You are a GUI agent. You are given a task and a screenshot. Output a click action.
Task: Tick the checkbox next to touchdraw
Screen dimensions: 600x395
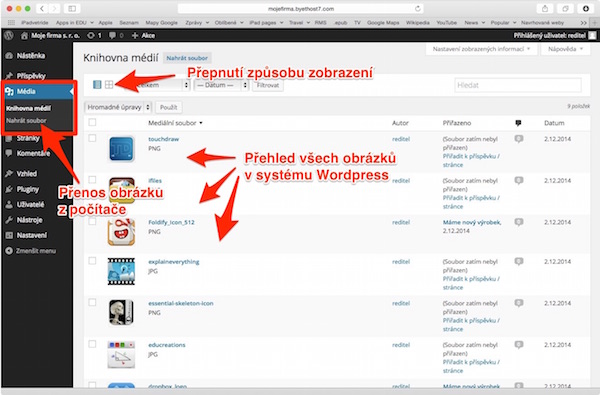coord(92,138)
